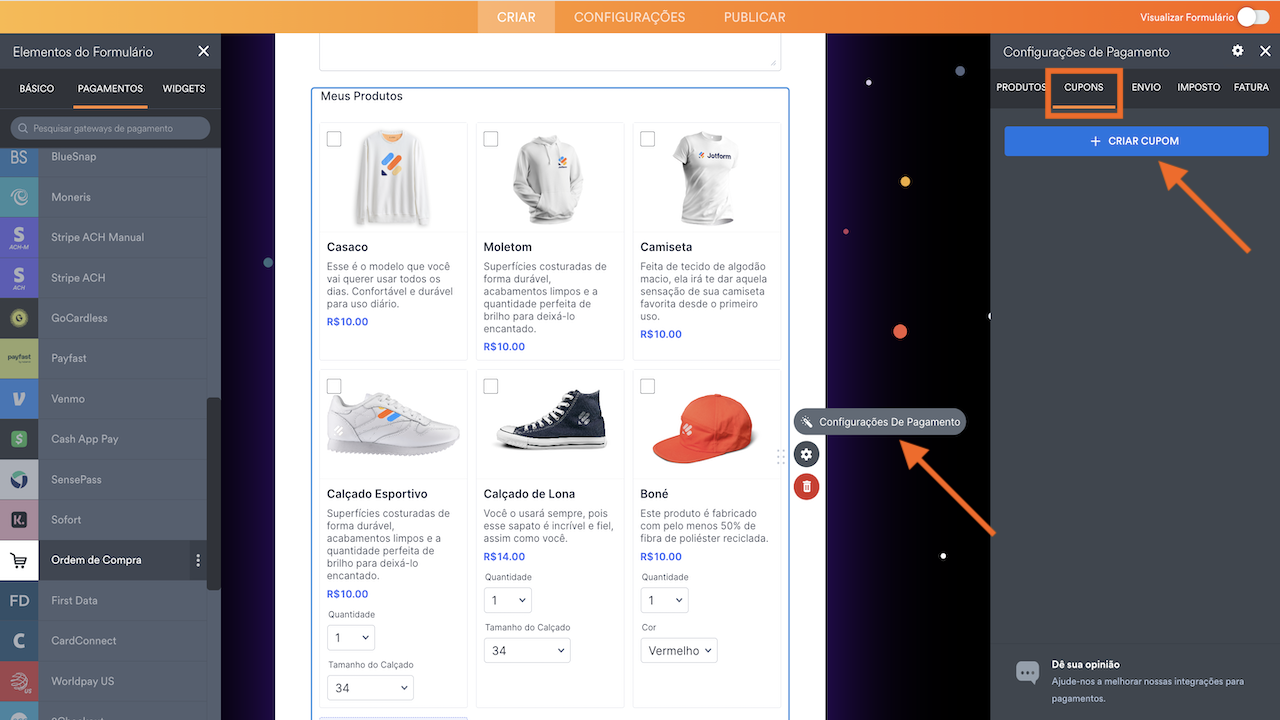Click the Worldpay US gateway icon
Viewport: 1280px width, 720px height.
[19, 681]
